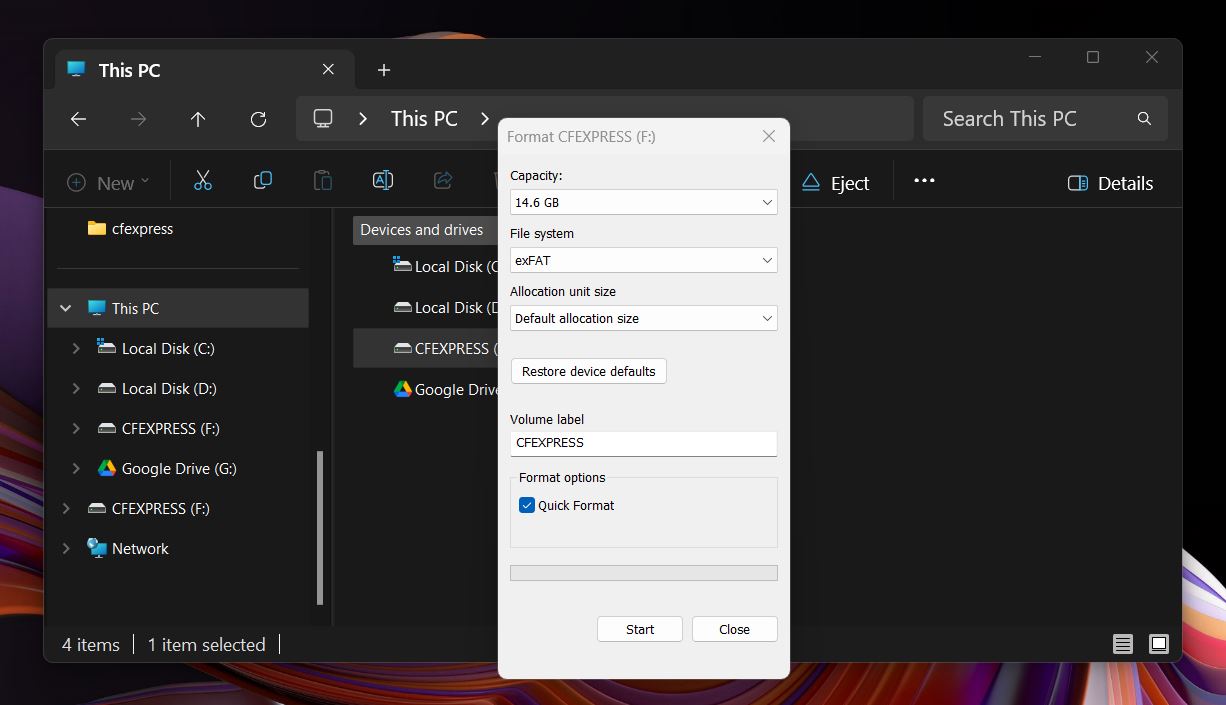The height and width of the screenshot is (705, 1226).
Task: Click the format progress bar
Action: [x=643, y=573]
